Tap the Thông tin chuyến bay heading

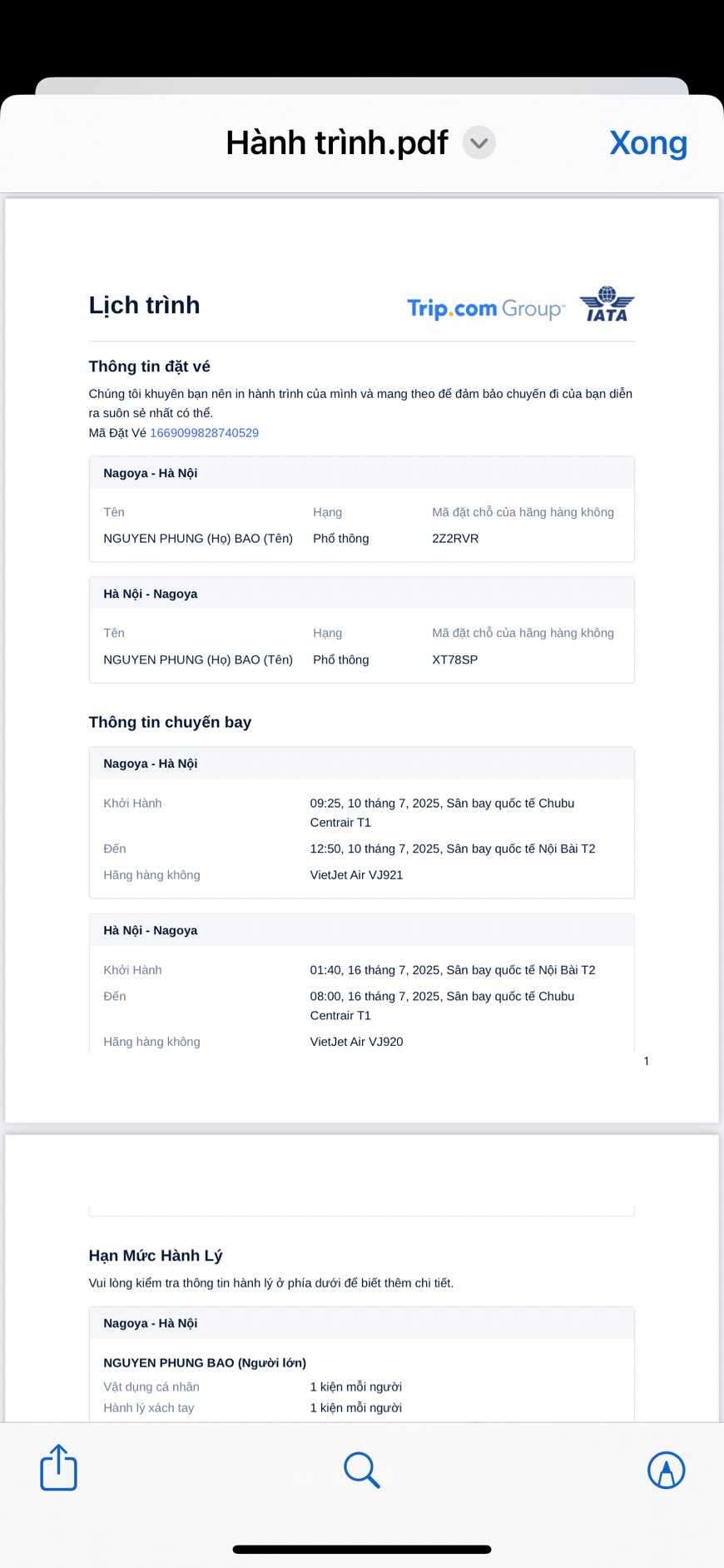pyautogui.click(x=170, y=722)
